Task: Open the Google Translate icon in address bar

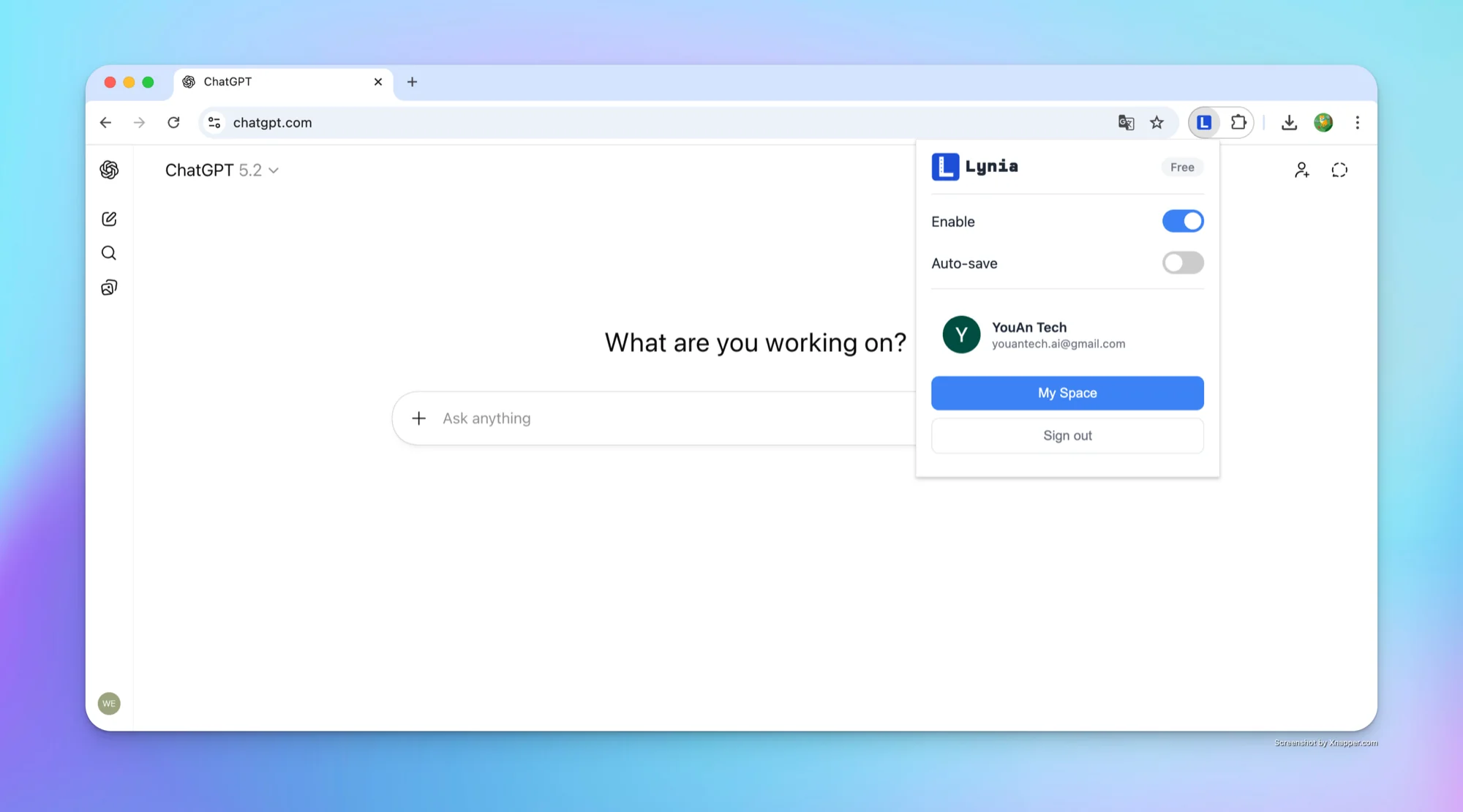Action: (1126, 122)
